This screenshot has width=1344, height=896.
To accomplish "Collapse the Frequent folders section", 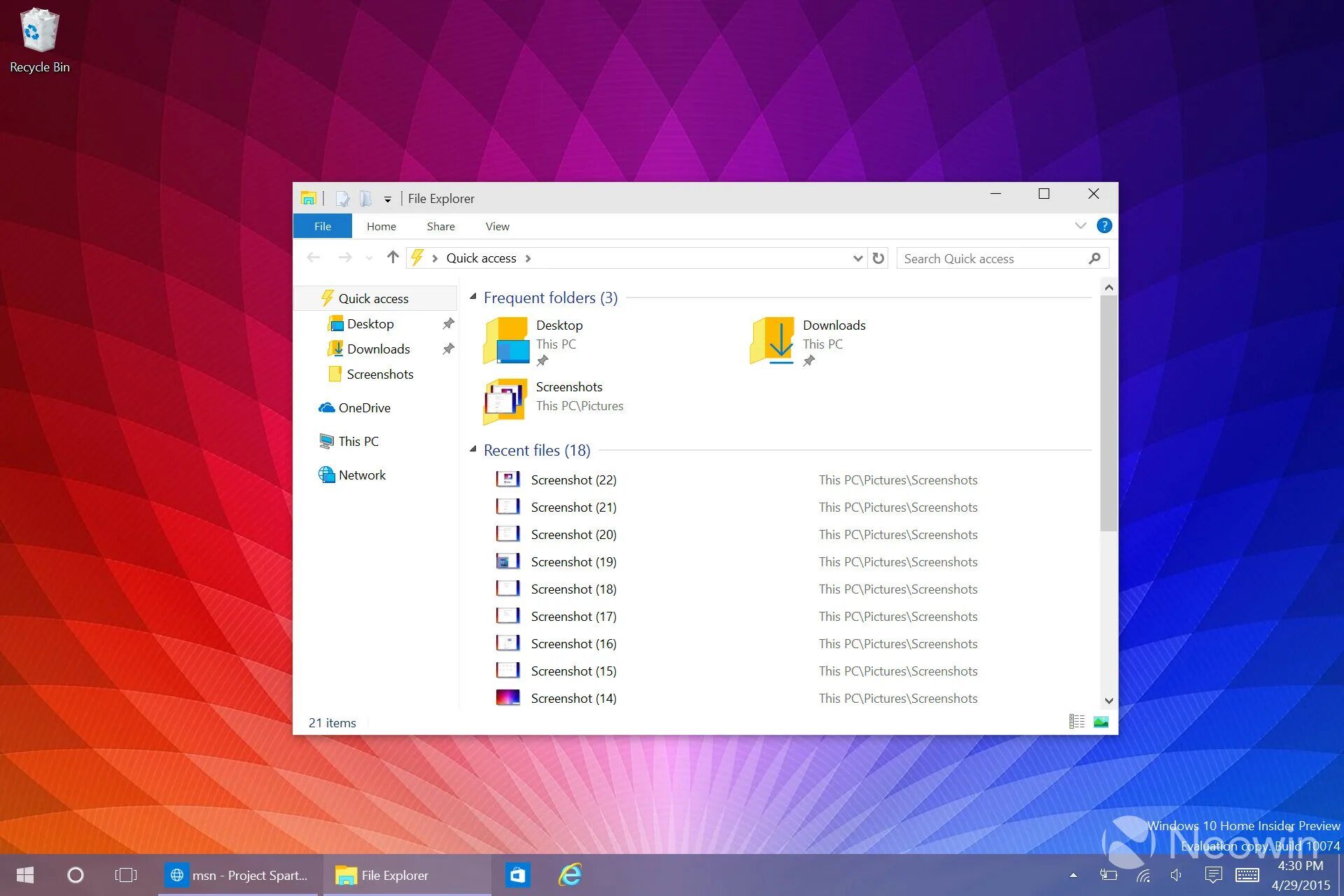I will tap(473, 297).
